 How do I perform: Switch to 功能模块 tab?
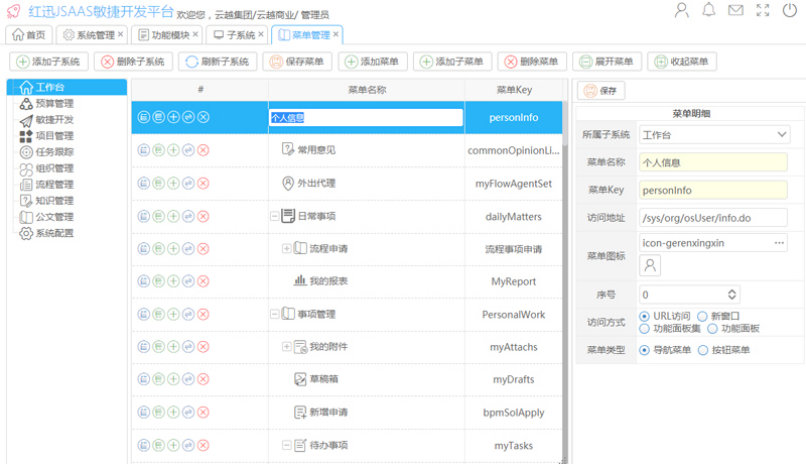(166, 34)
